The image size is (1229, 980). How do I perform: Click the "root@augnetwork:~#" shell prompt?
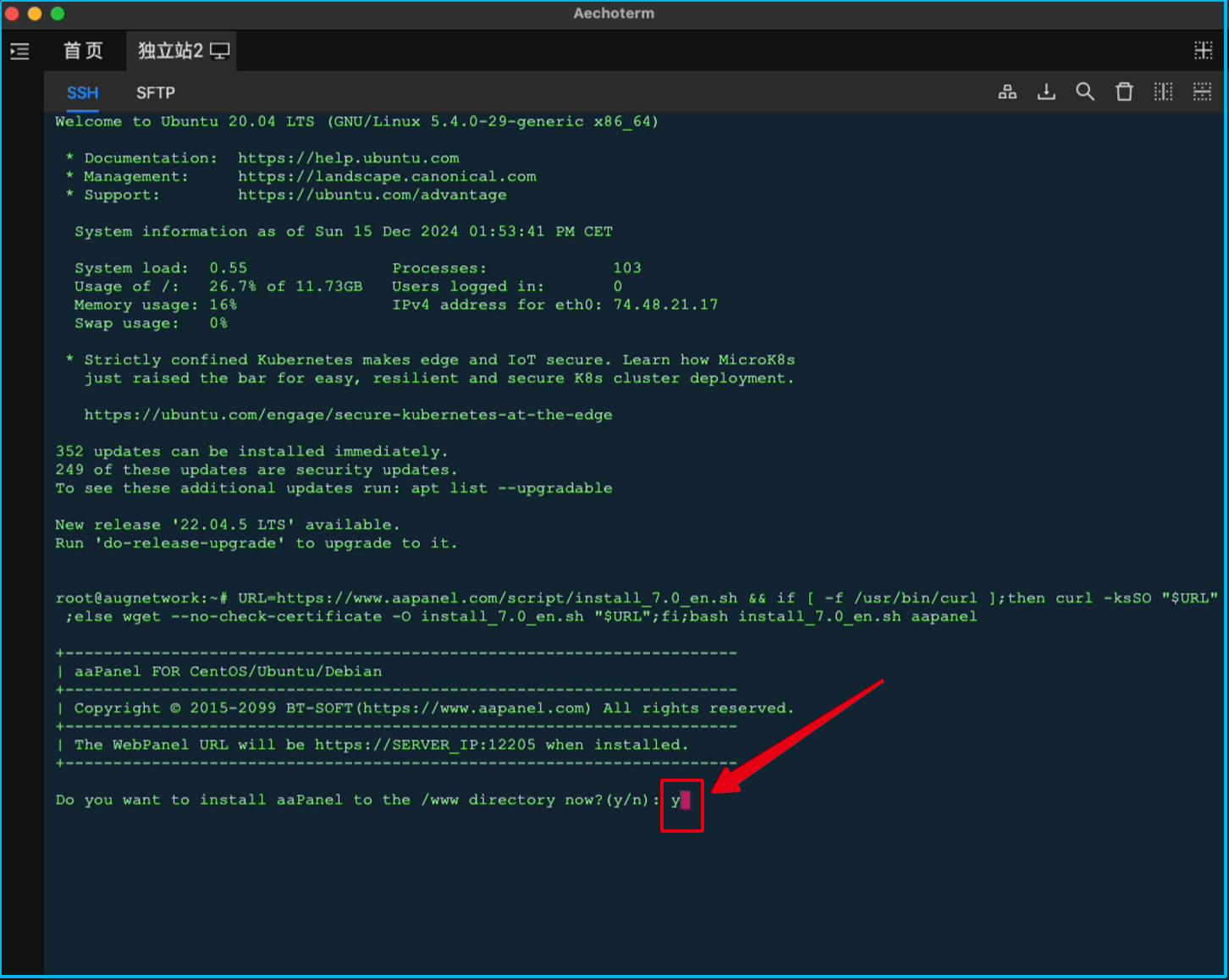click(x=141, y=598)
